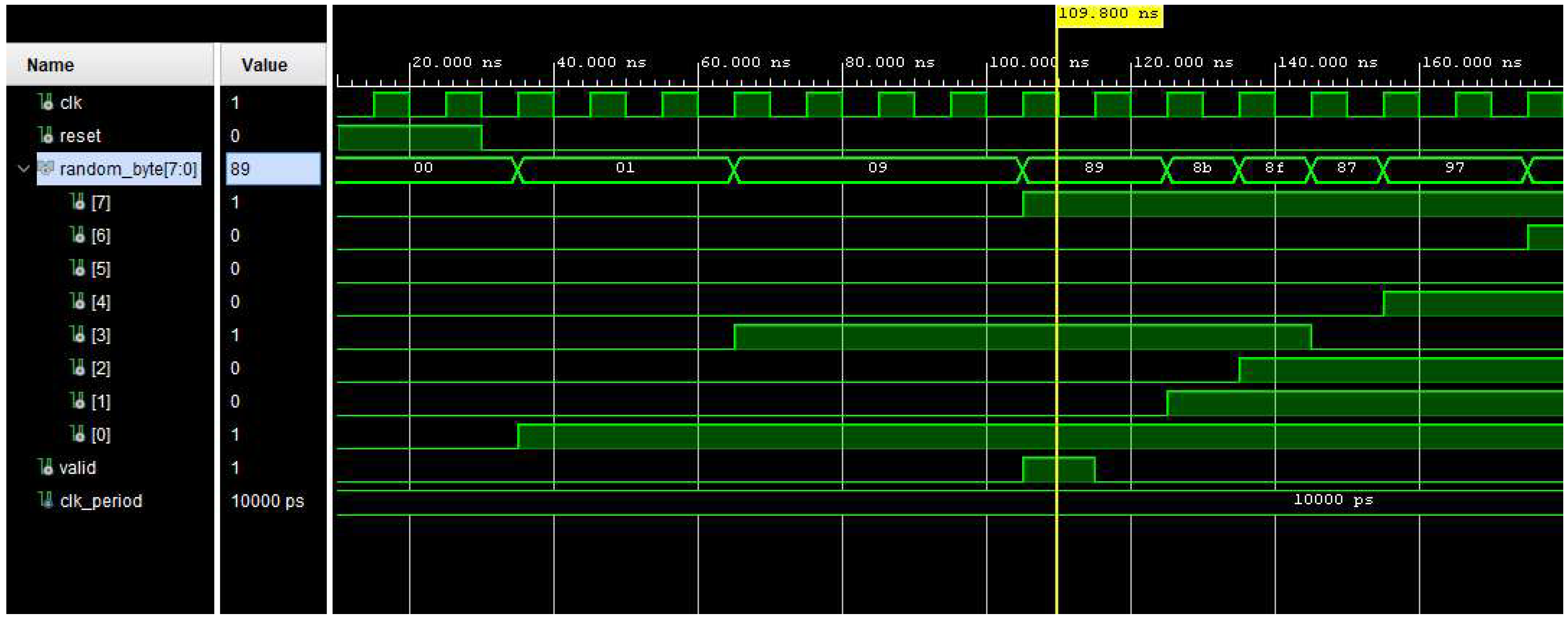Click the valid signal icon

coord(46,467)
